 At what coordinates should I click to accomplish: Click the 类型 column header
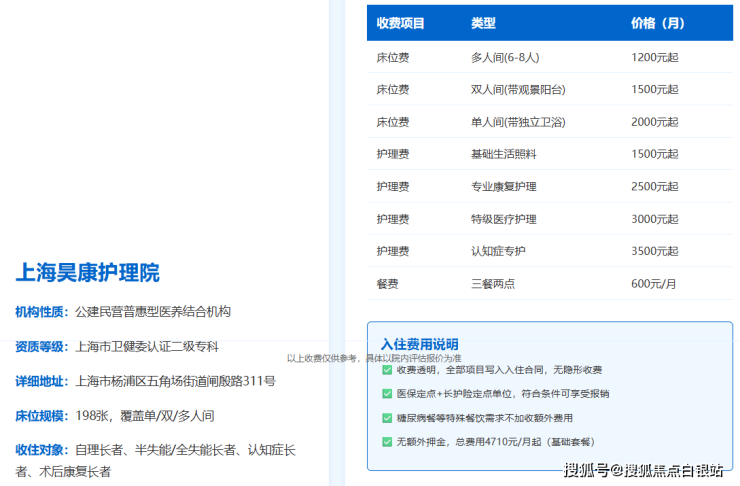483,23
